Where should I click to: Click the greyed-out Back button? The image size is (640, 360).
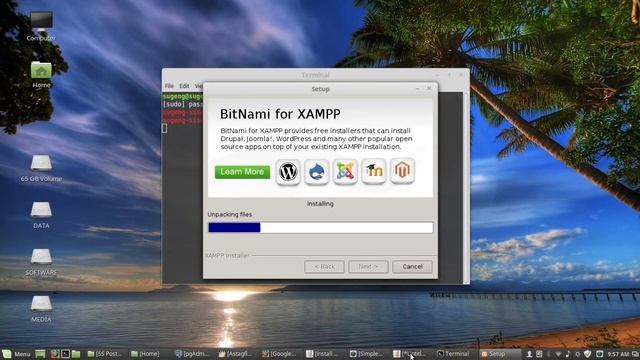point(324,267)
